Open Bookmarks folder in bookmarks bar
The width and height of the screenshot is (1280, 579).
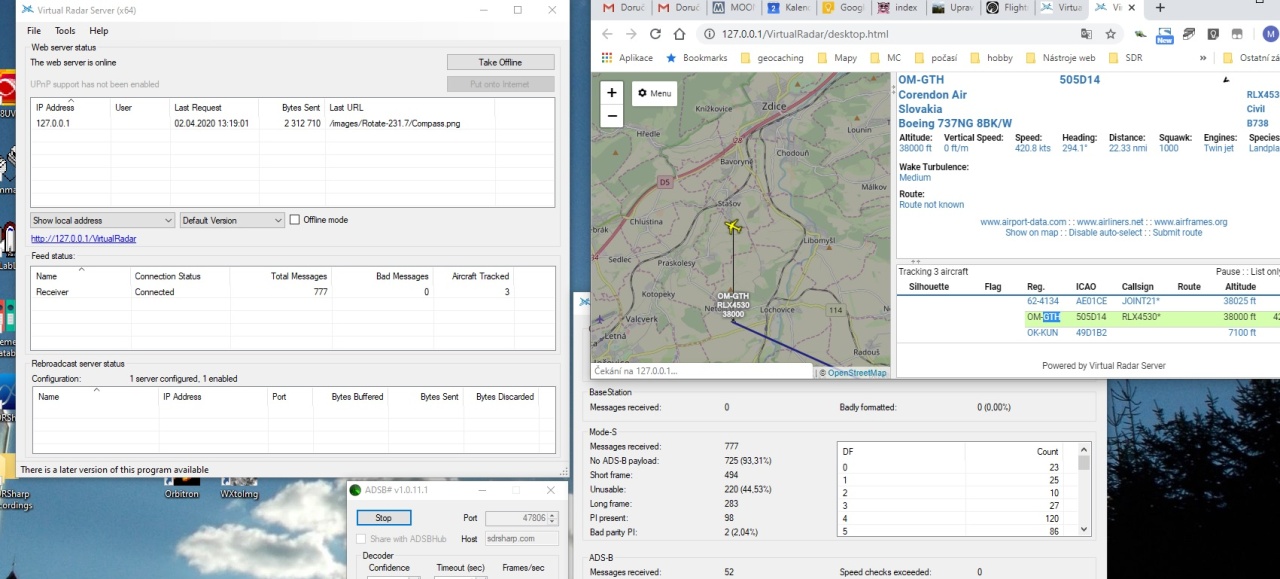pos(696,58)
